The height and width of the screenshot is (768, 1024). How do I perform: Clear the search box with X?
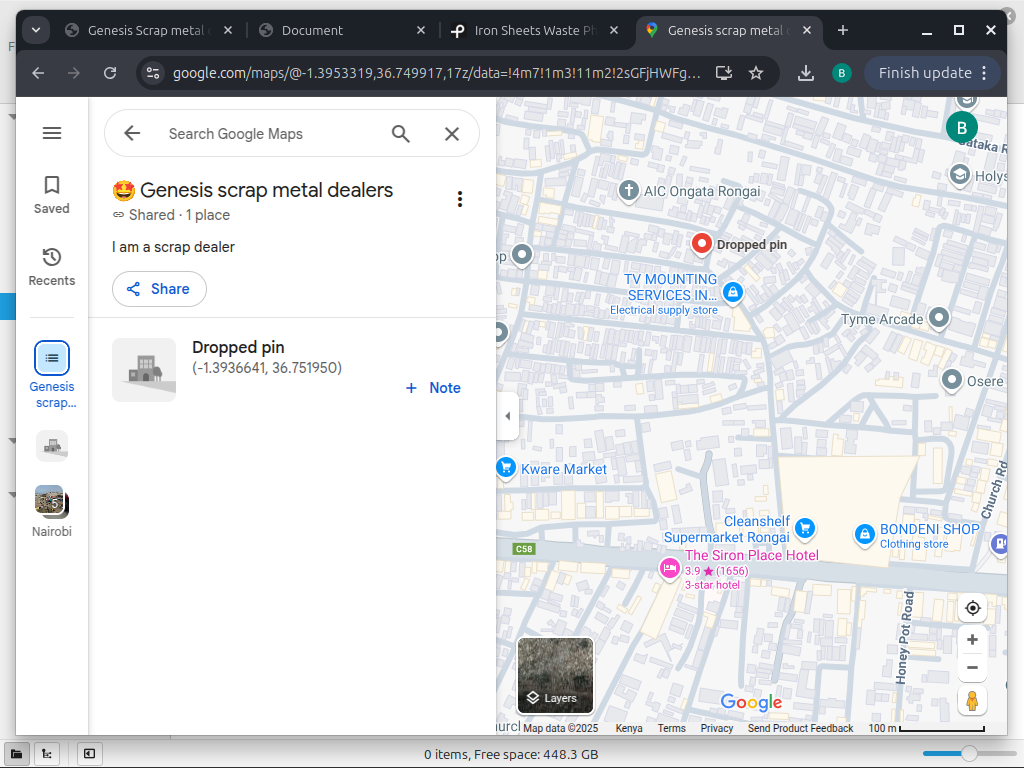(x=452, y=134)
